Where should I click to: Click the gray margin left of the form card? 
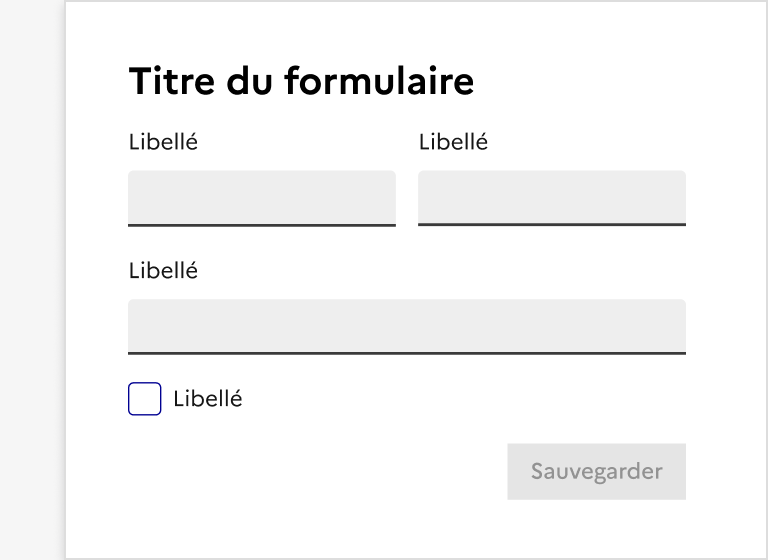32,280
